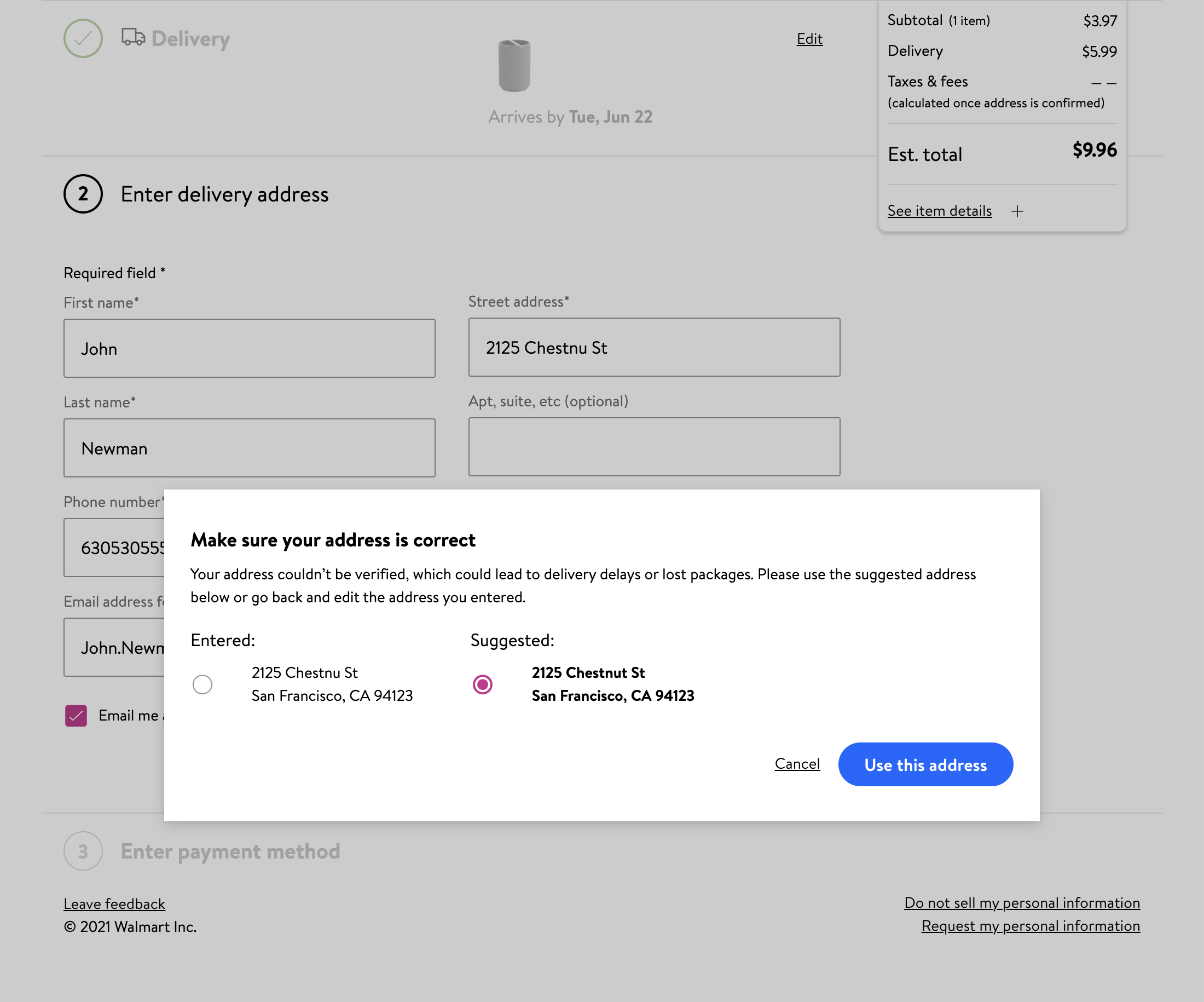Click the empty Apt, suite field

(653, 447)
